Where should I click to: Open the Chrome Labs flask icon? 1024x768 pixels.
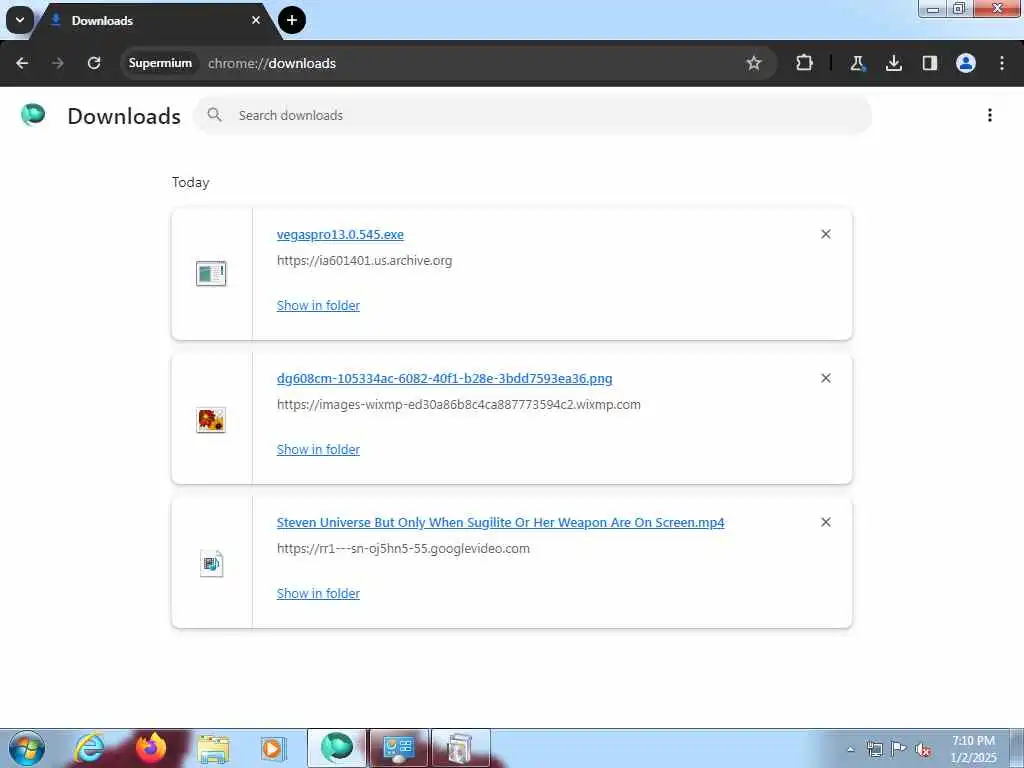(857, 63)
